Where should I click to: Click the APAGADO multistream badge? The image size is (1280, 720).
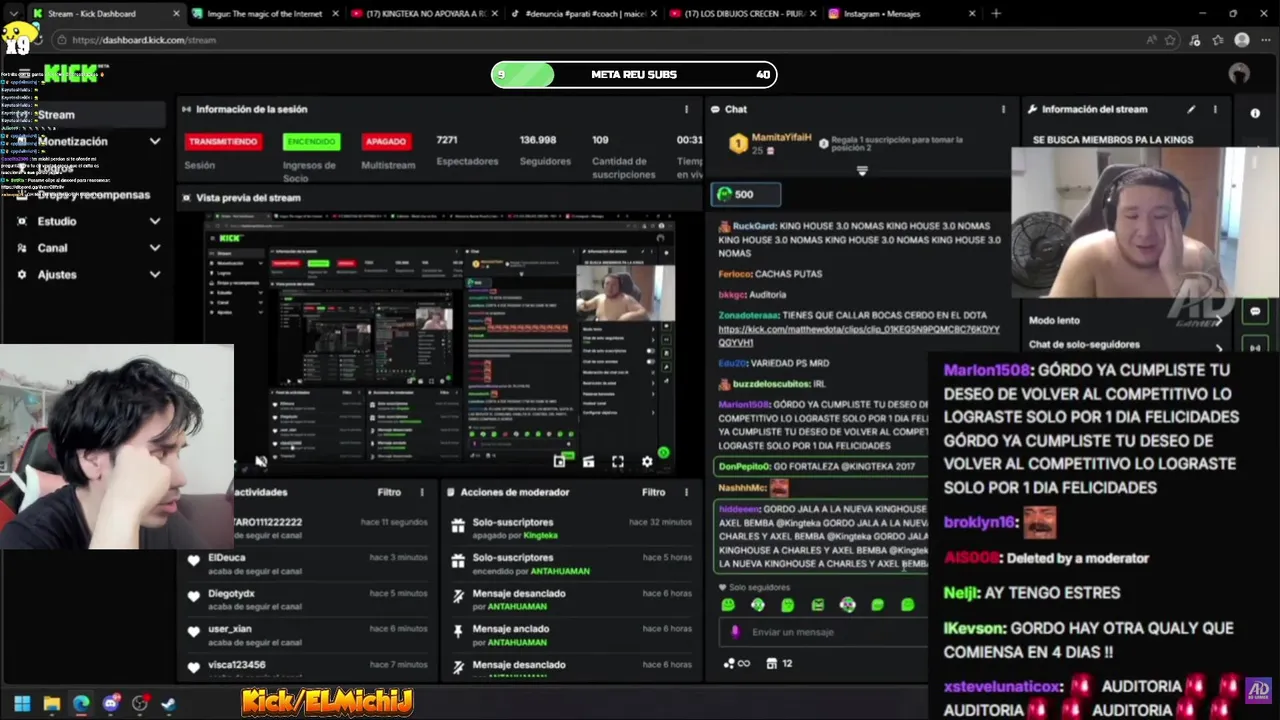tap(385, 141)
